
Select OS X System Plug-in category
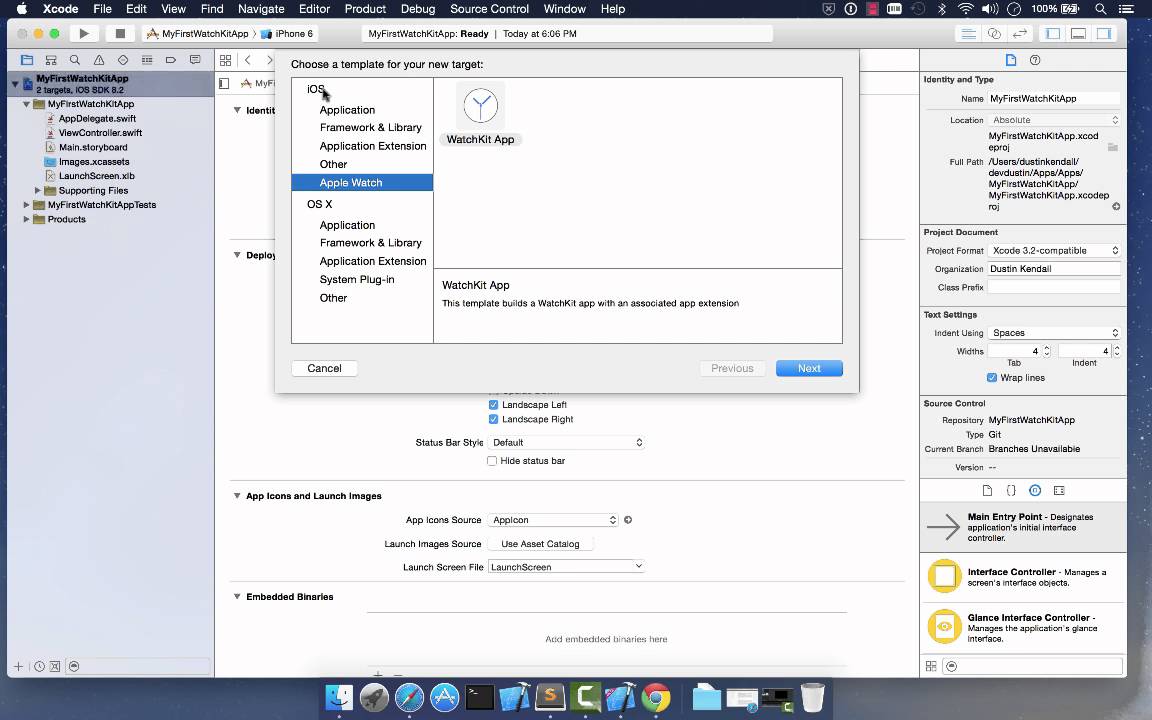click(356, 279)
